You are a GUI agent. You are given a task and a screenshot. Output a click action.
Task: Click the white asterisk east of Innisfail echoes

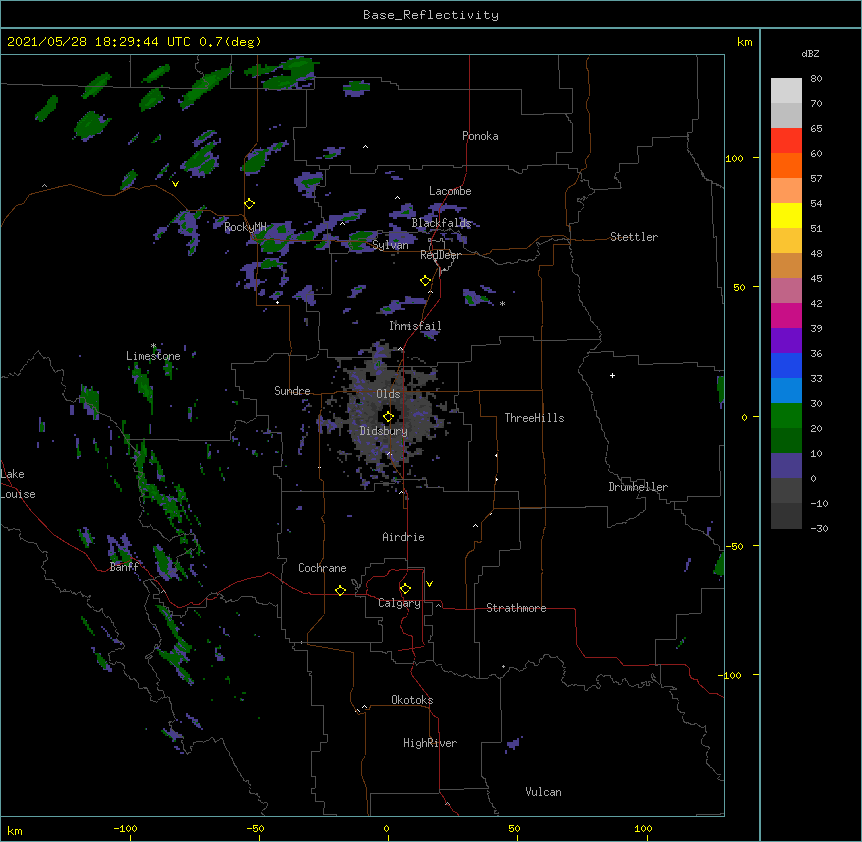click(502, 303)
